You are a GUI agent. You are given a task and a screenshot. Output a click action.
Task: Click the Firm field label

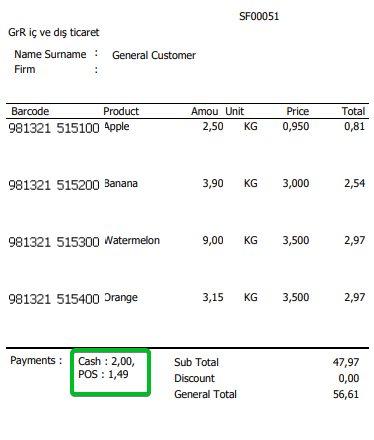[25, 69]
